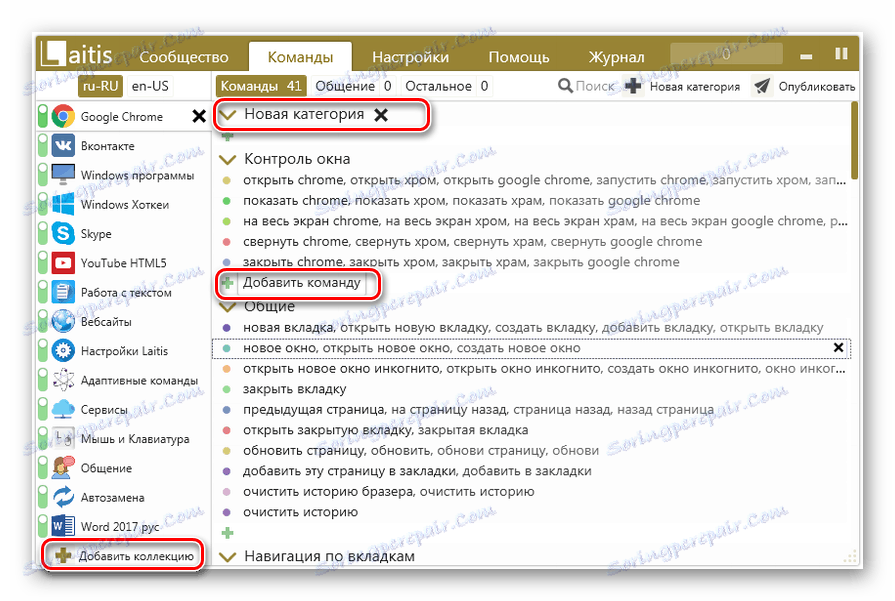Pause recognition with the pause icon
This screenshot has height=601, width=895.
(841, 54)
